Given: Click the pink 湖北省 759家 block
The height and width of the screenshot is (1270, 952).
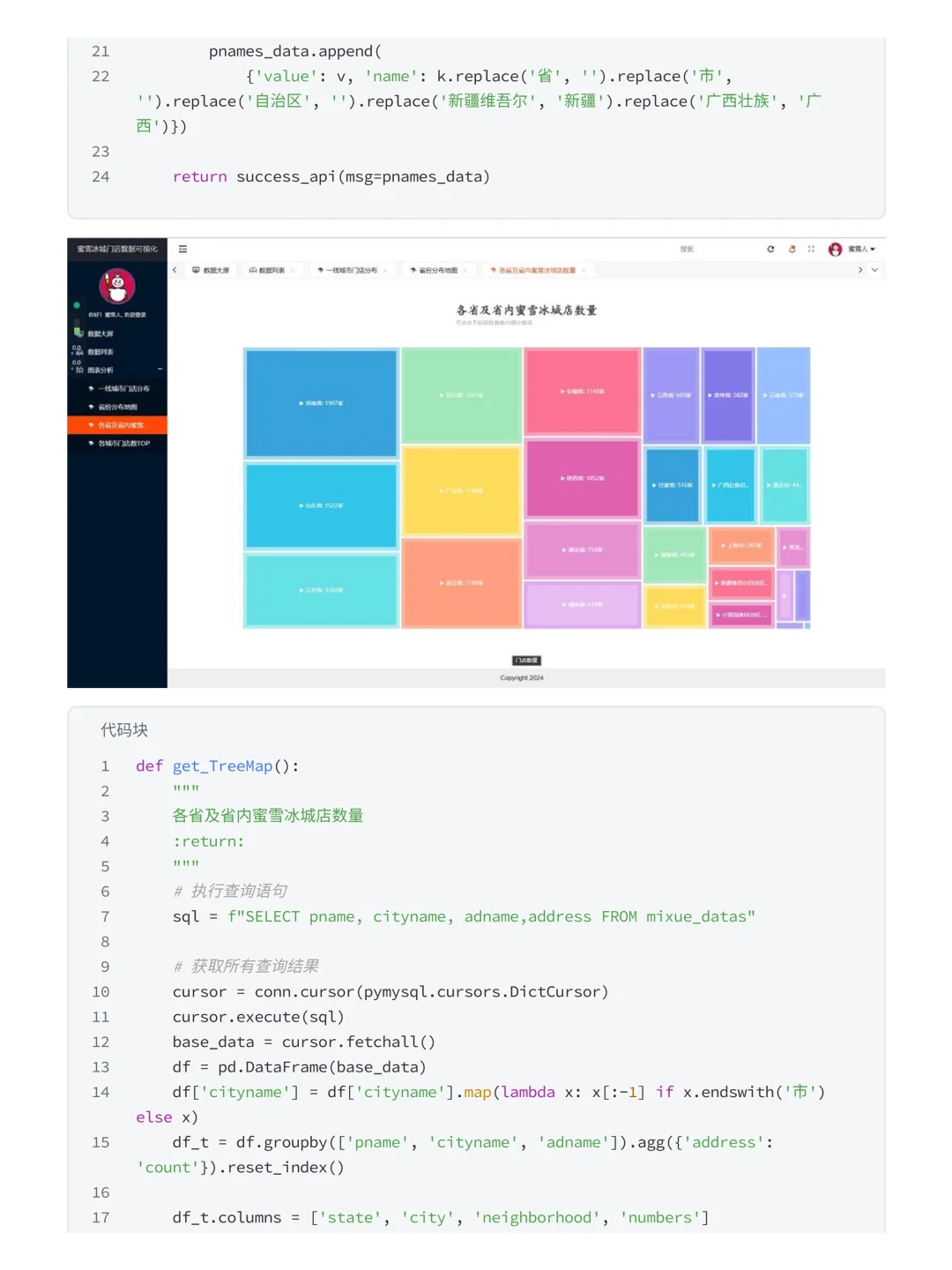Looking at the screenshot, I should (x=582, y=549).
